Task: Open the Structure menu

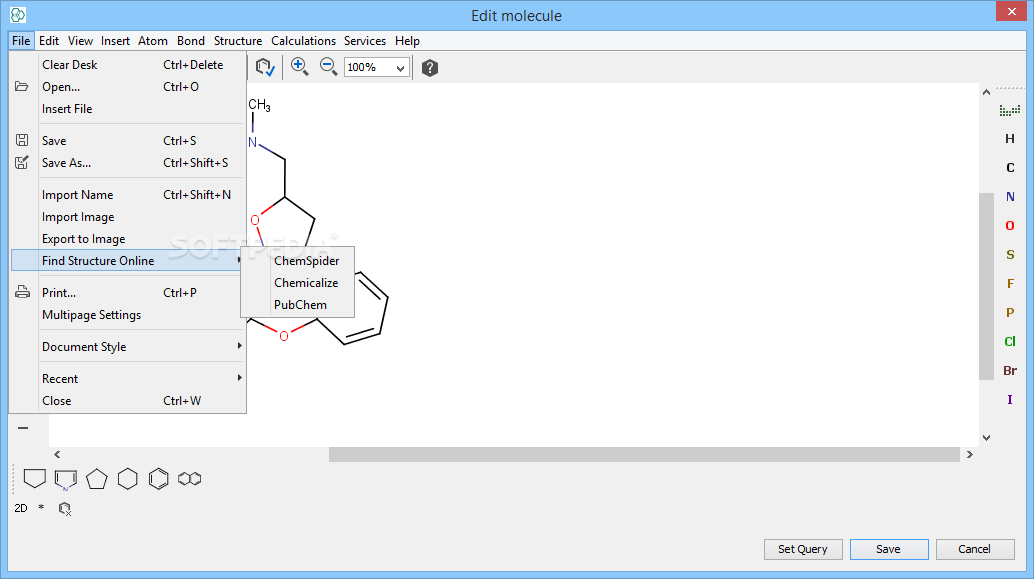Action: (x=237, y=41)
